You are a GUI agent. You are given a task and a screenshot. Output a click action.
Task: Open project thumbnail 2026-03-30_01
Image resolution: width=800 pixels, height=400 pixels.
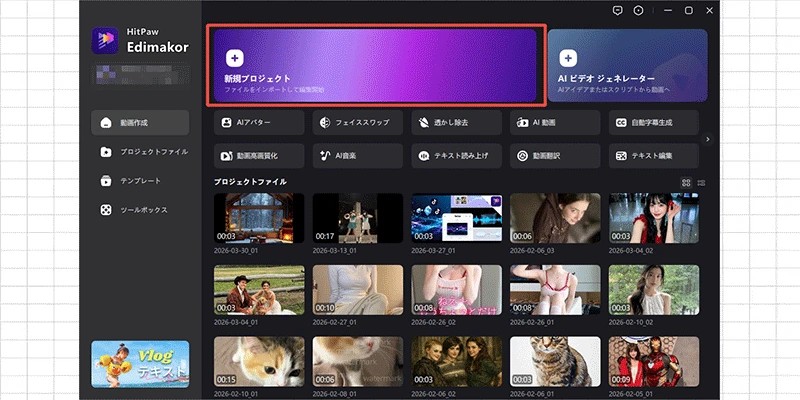259,218
